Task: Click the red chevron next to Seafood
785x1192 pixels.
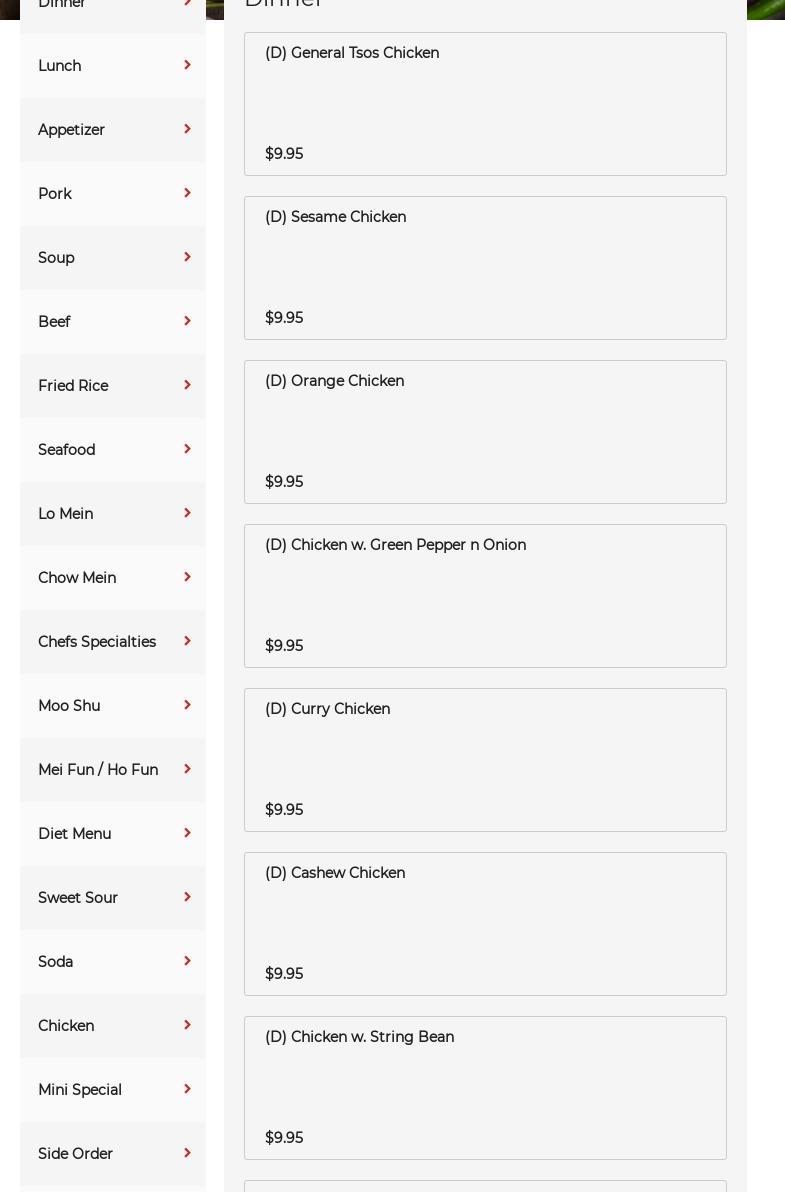Action: pyautogui.click(x=187, y=450)
